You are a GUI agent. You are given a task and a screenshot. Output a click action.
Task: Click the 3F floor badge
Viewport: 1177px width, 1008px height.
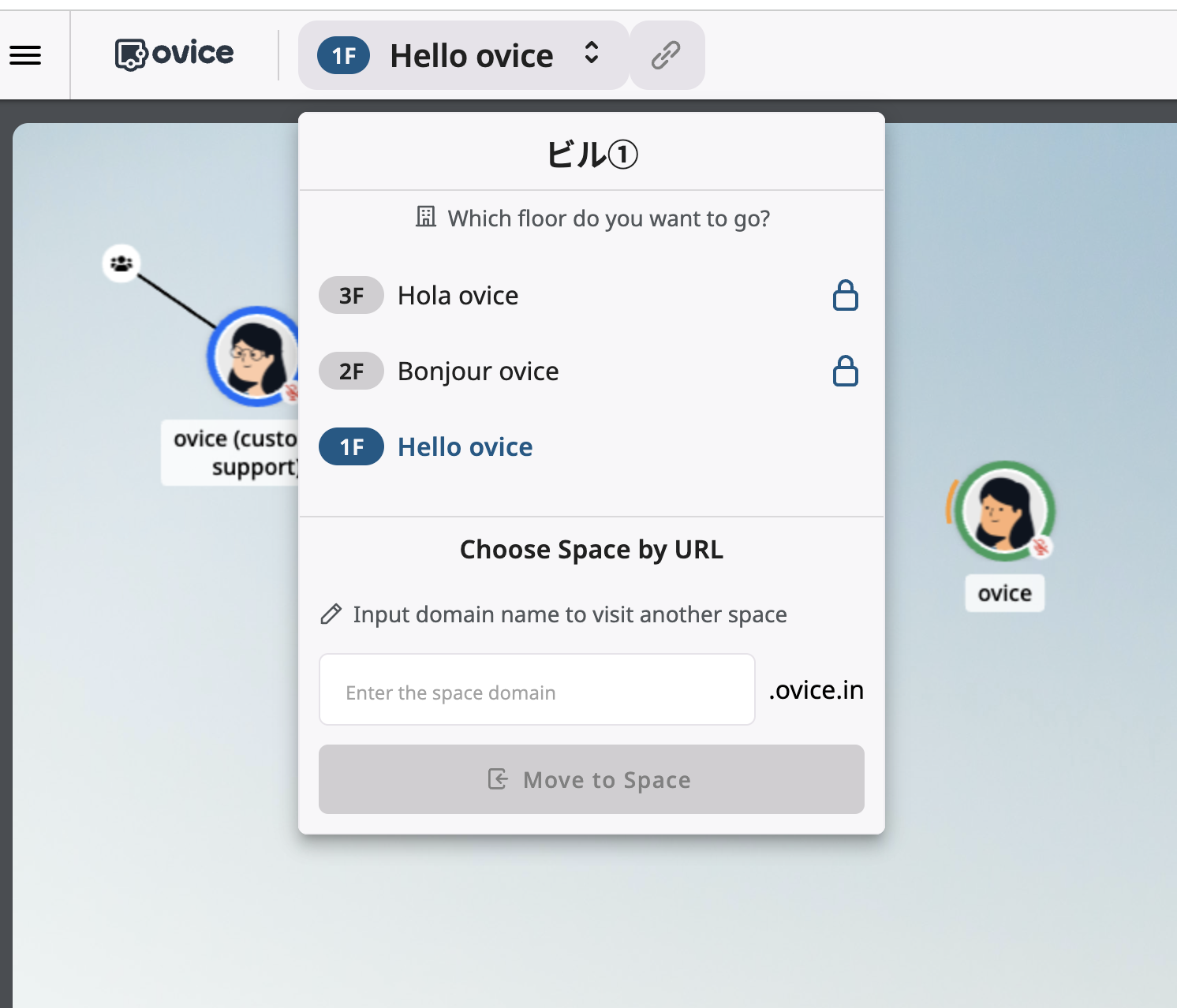coord(351,296)
